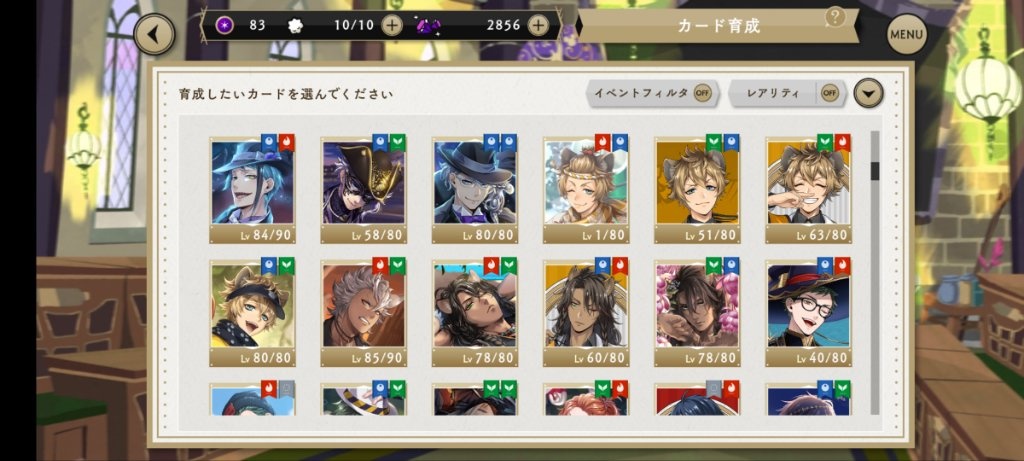1024x461 pixels.
Task: Click the card list scrollbar handle
Action: 875,171
